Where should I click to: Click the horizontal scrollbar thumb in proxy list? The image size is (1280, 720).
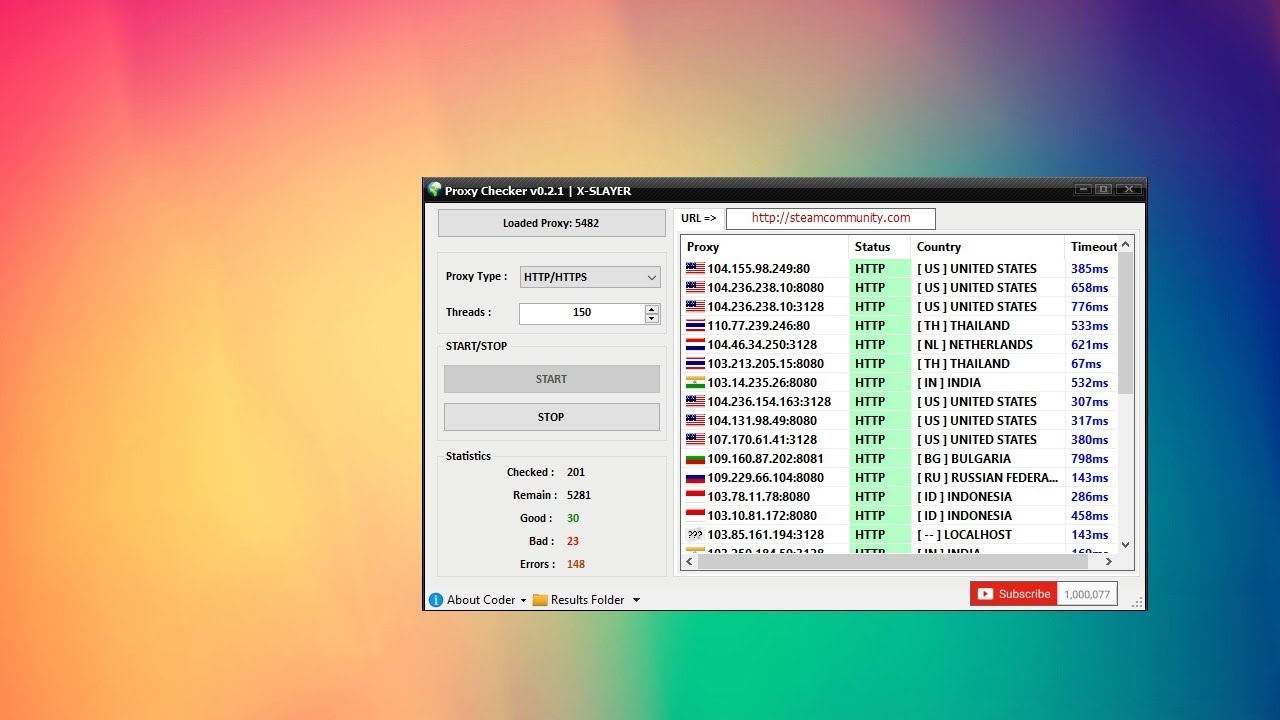click(891, 562)
